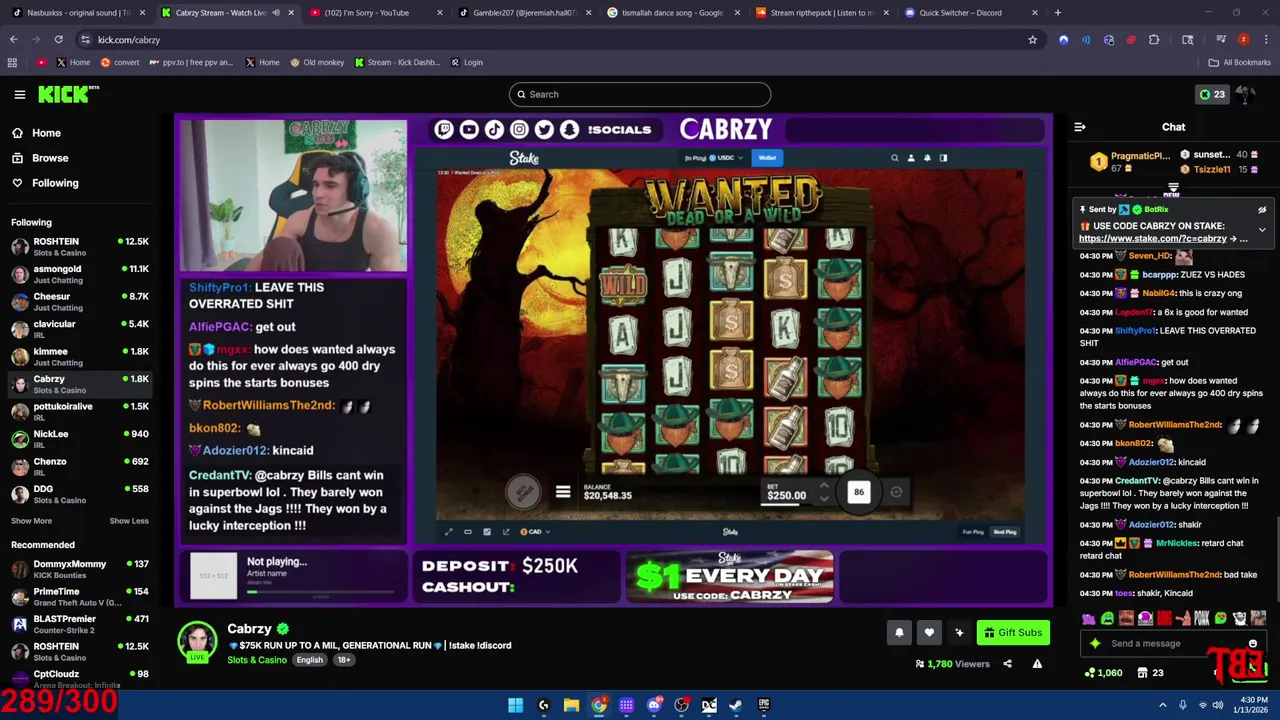Open Chrome from the taskbar
1280x720 pixels.
(x=598, y=705)
